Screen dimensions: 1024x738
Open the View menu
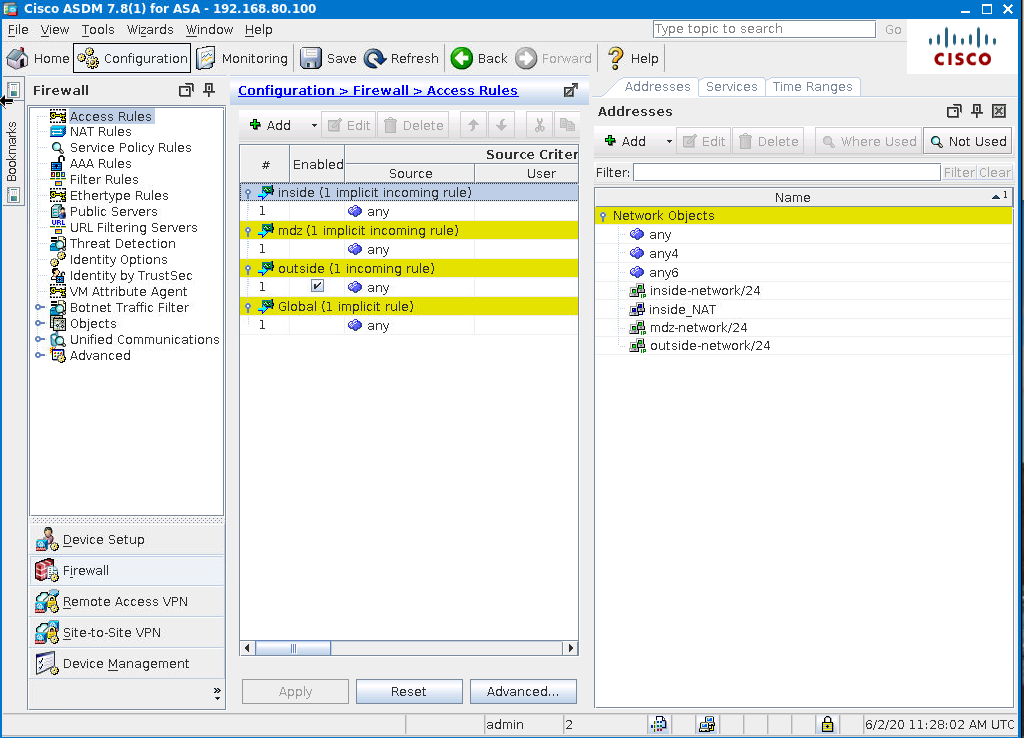point(54,29)
